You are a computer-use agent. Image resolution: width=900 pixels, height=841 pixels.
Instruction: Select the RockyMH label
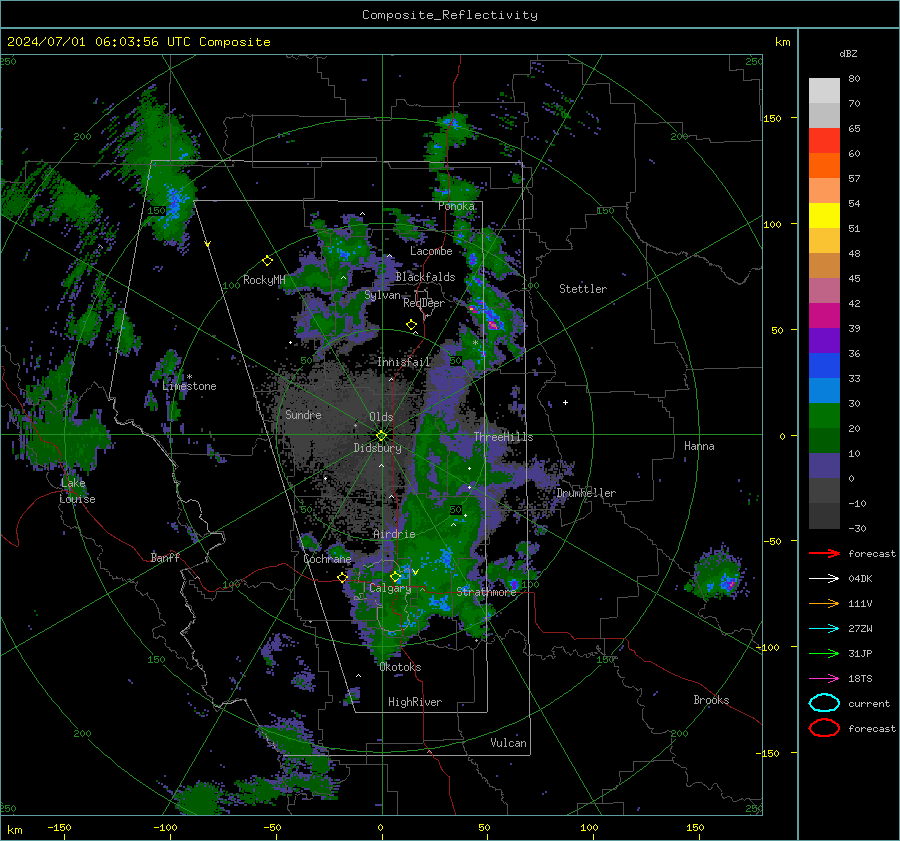pyautogui.click(x=264, y=280)
